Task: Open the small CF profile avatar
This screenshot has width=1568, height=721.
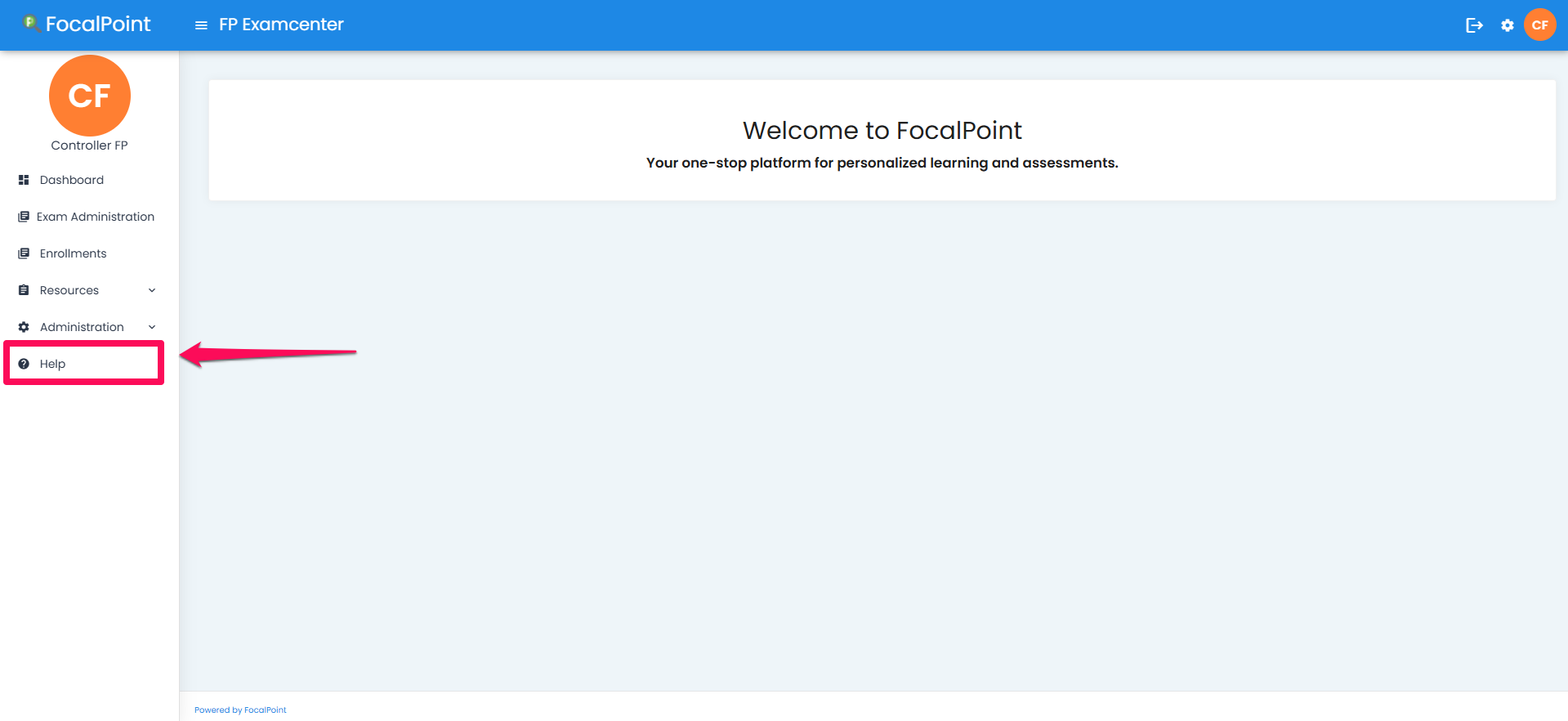Action: (x=1540, y=25)
